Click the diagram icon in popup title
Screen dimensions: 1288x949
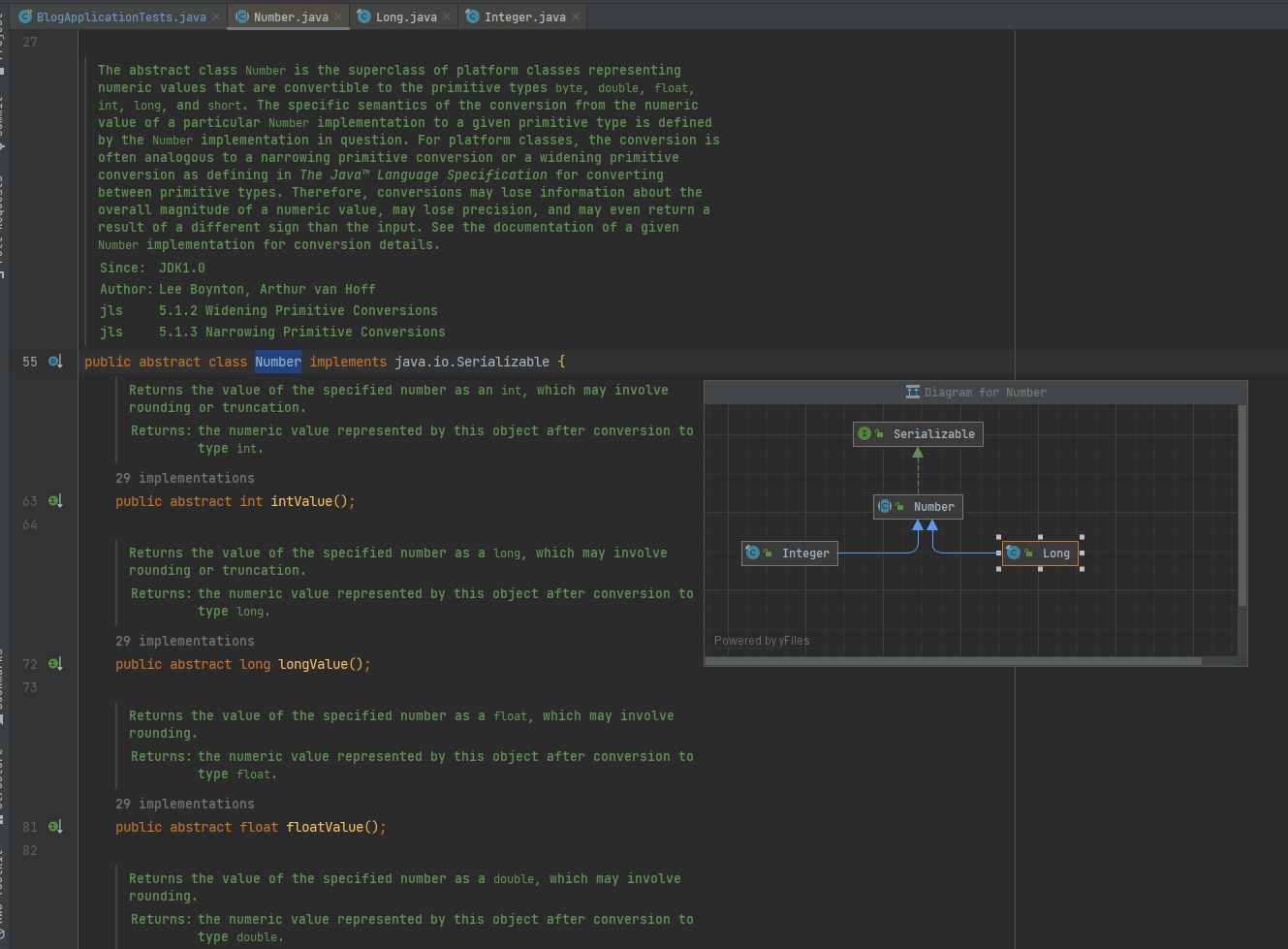(x=912, y=393)
